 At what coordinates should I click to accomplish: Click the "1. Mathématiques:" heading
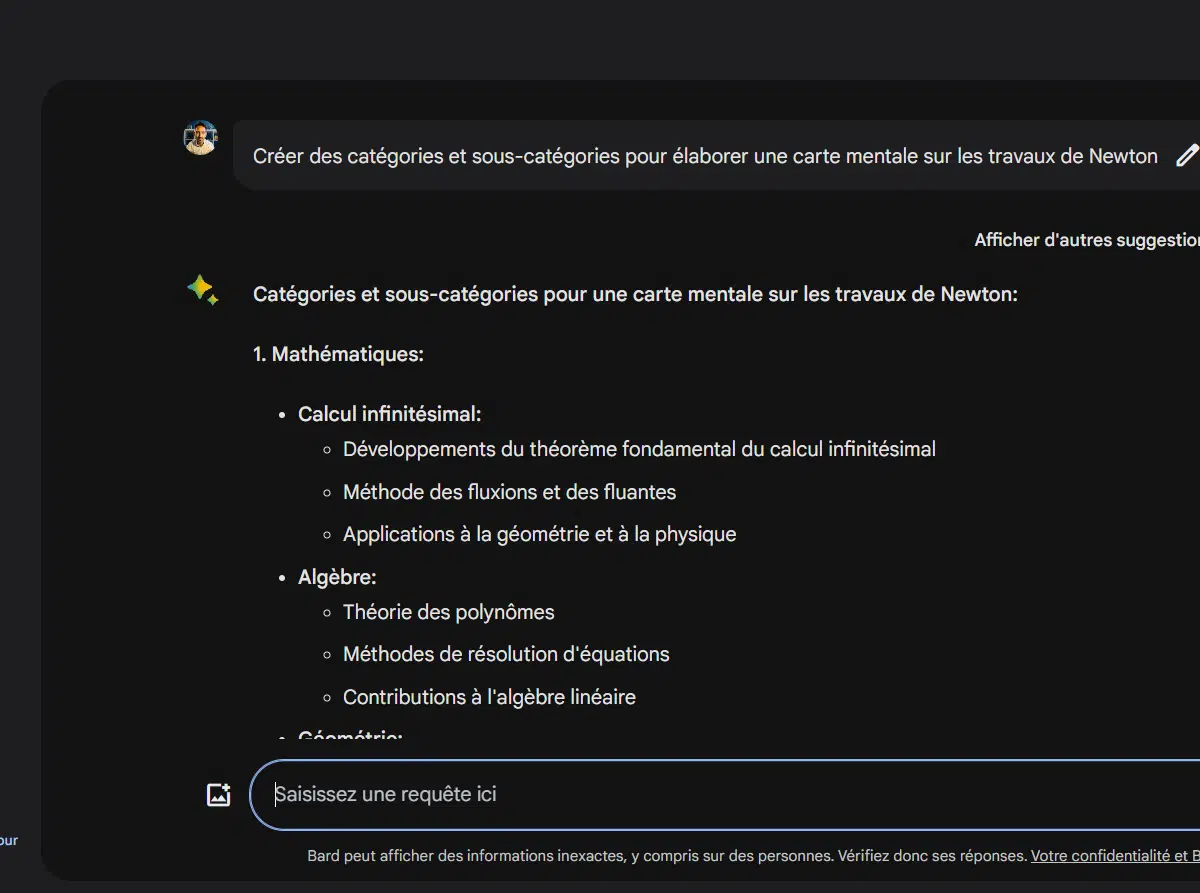click(x=338, y=354)
